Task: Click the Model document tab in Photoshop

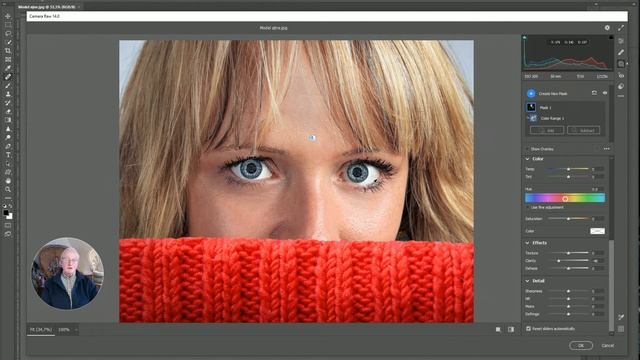Action: (47, 7)
